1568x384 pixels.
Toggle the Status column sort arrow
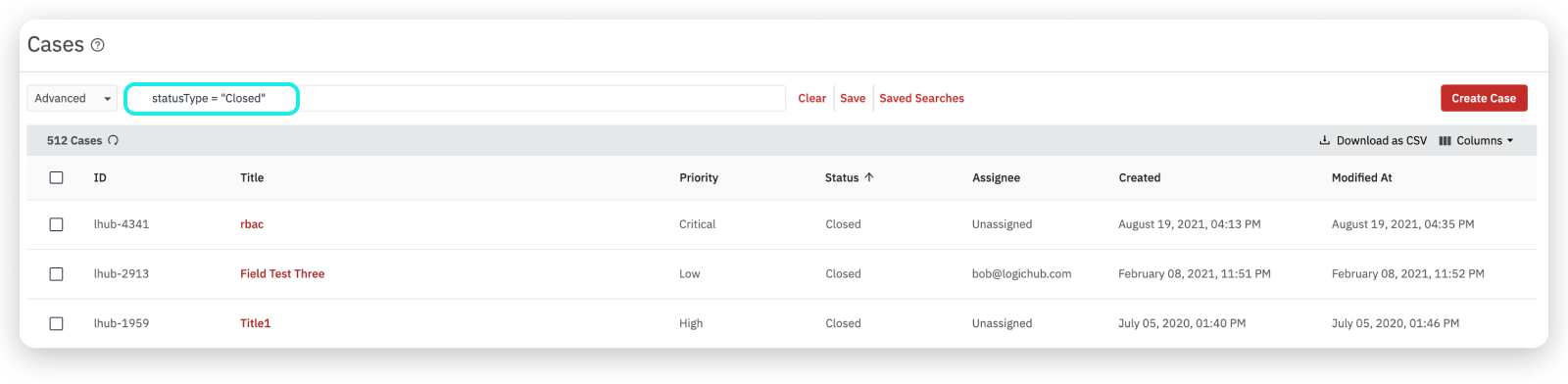869,177
